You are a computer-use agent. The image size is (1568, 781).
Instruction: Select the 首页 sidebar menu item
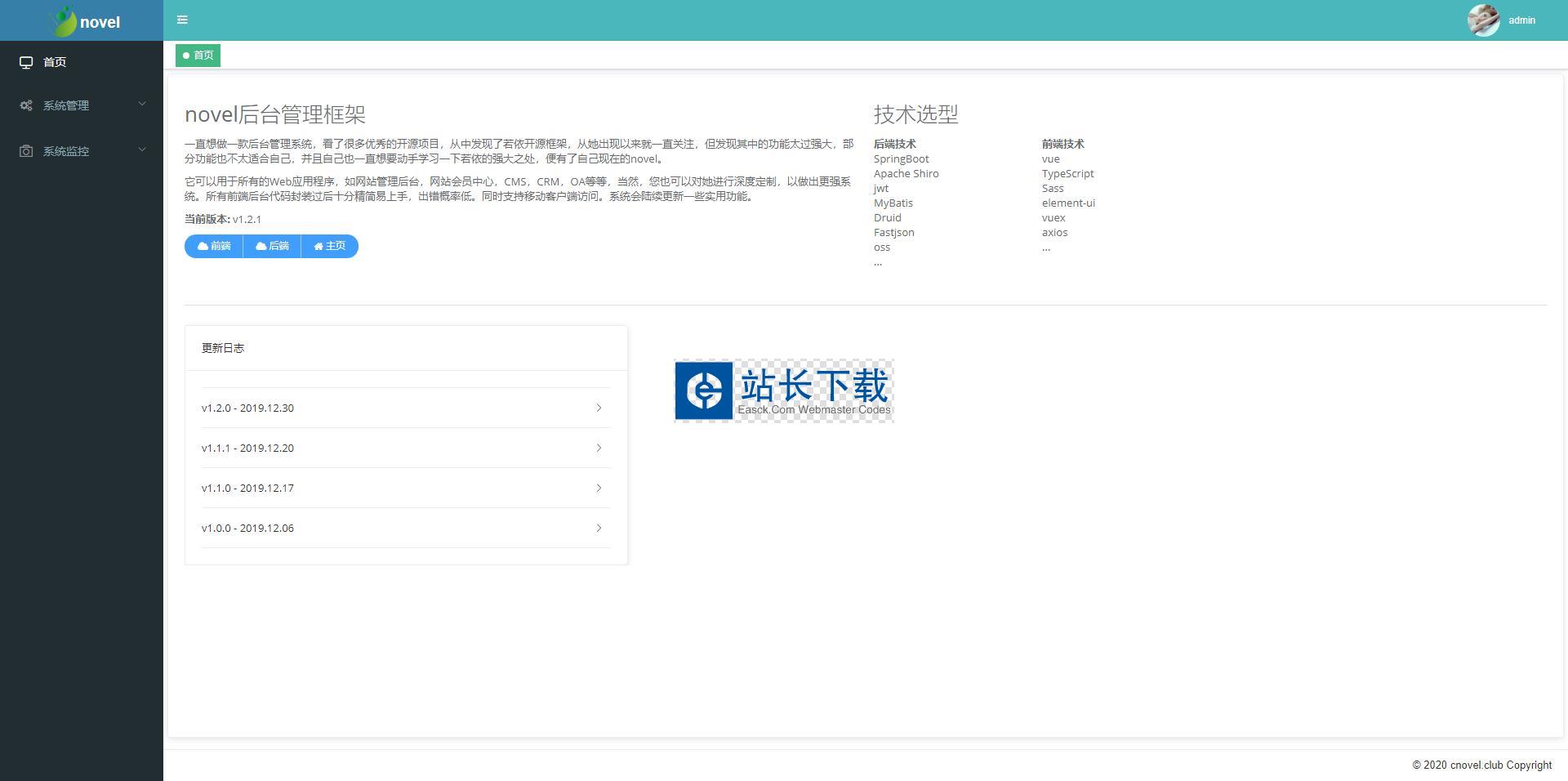[x=55, y=62]
